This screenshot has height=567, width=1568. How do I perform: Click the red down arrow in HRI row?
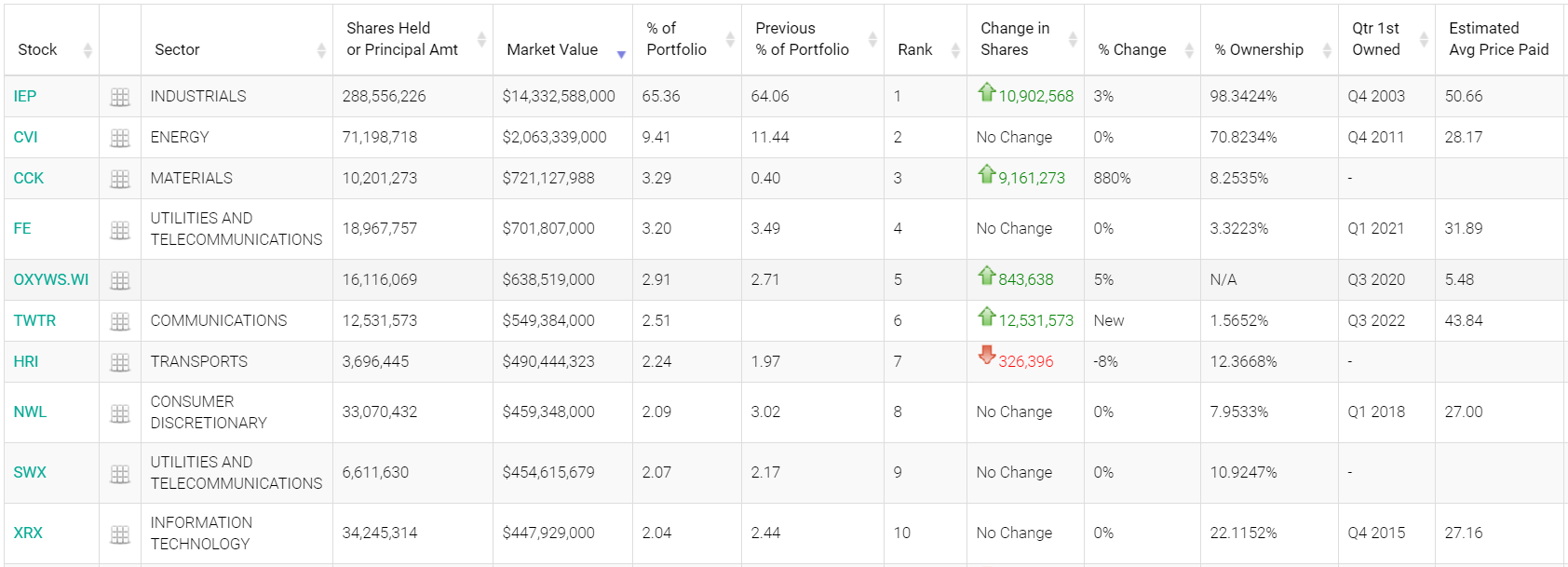(x=987, y=356)
